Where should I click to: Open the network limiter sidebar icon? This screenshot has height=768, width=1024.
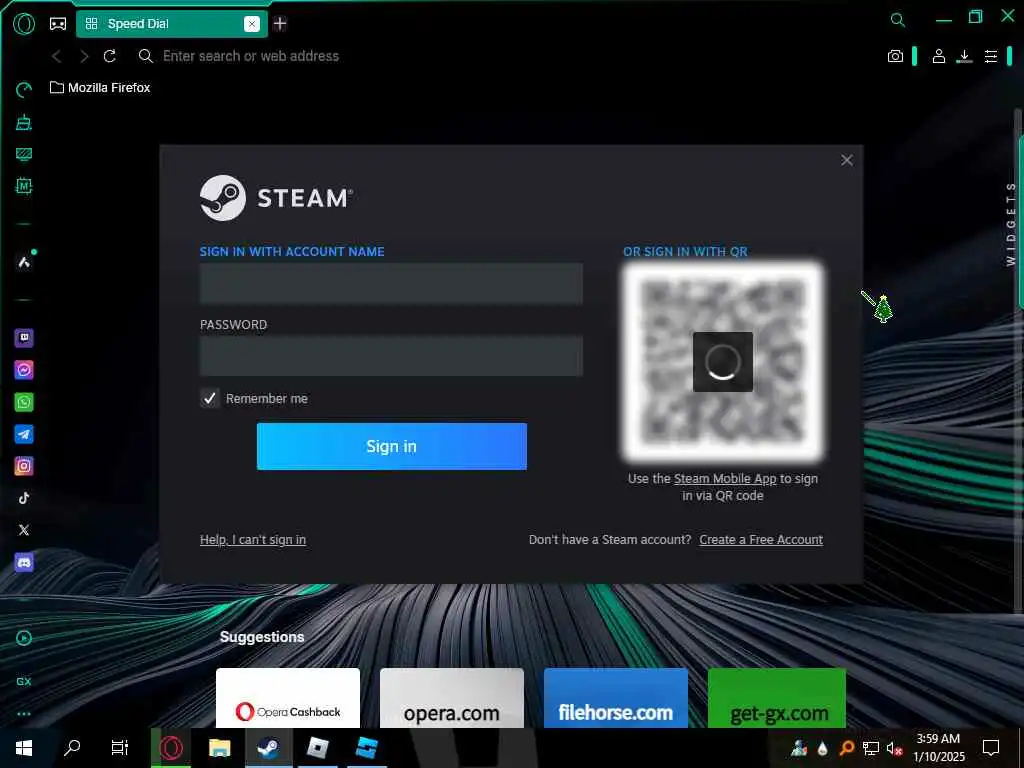[x=24, y=154]
